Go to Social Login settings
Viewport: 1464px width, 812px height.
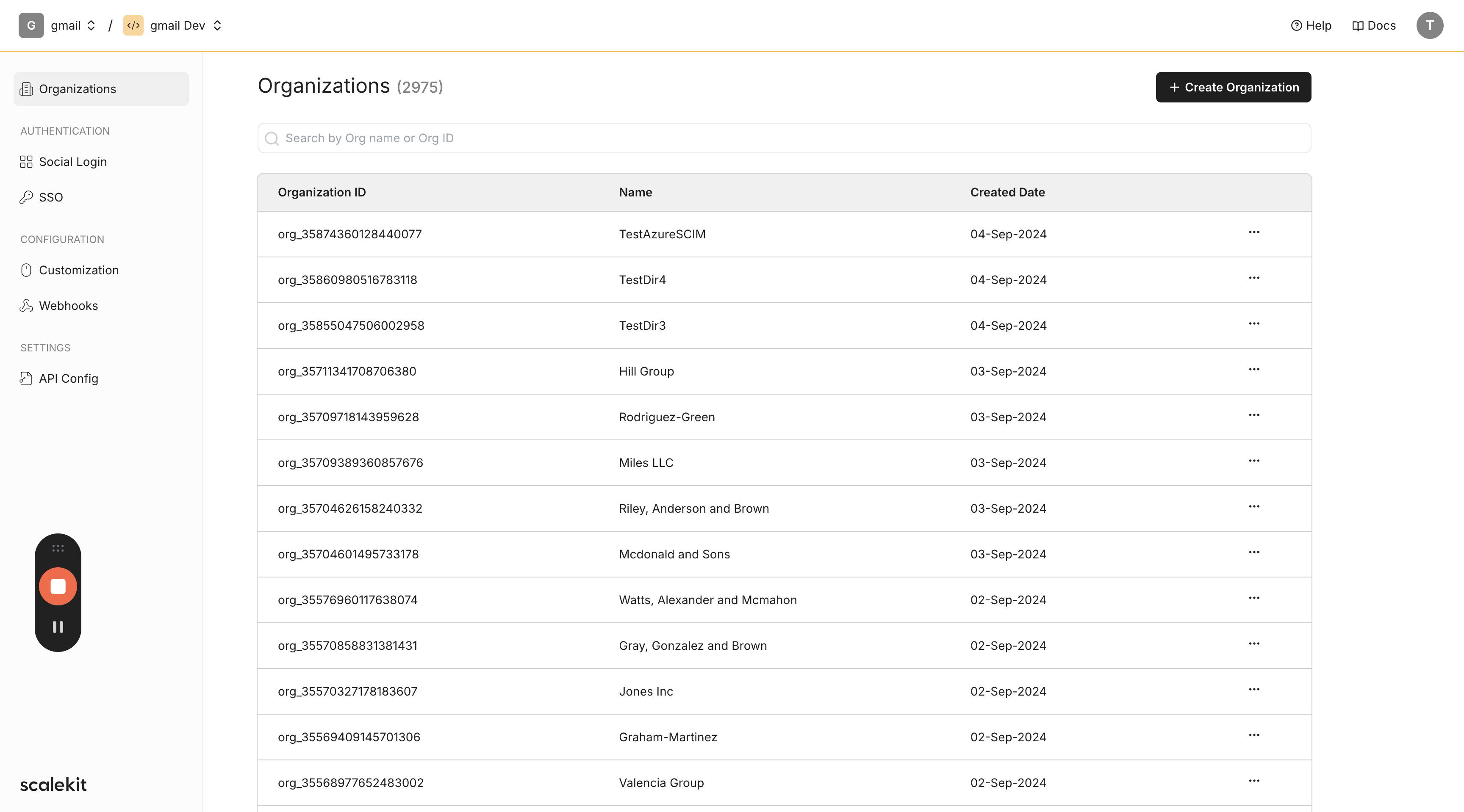pos(101,162)
